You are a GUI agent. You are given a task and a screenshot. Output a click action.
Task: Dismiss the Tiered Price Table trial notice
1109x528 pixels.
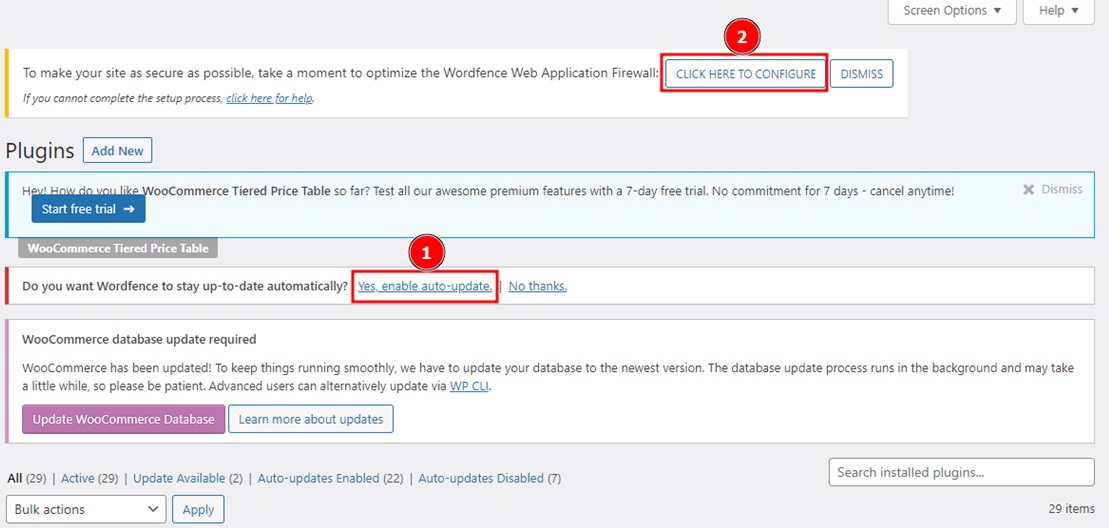(1052, 189)
